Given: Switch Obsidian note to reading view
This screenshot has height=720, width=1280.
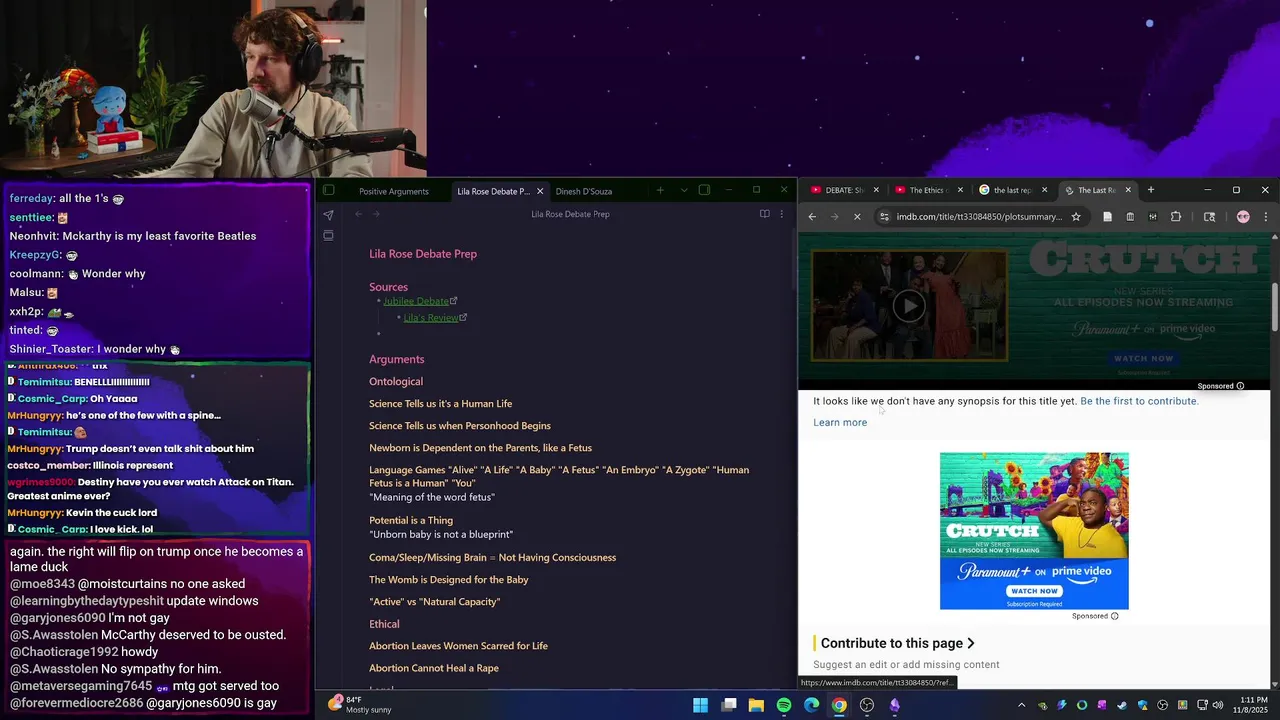Looking at the screenshot, I should [764, 214].
